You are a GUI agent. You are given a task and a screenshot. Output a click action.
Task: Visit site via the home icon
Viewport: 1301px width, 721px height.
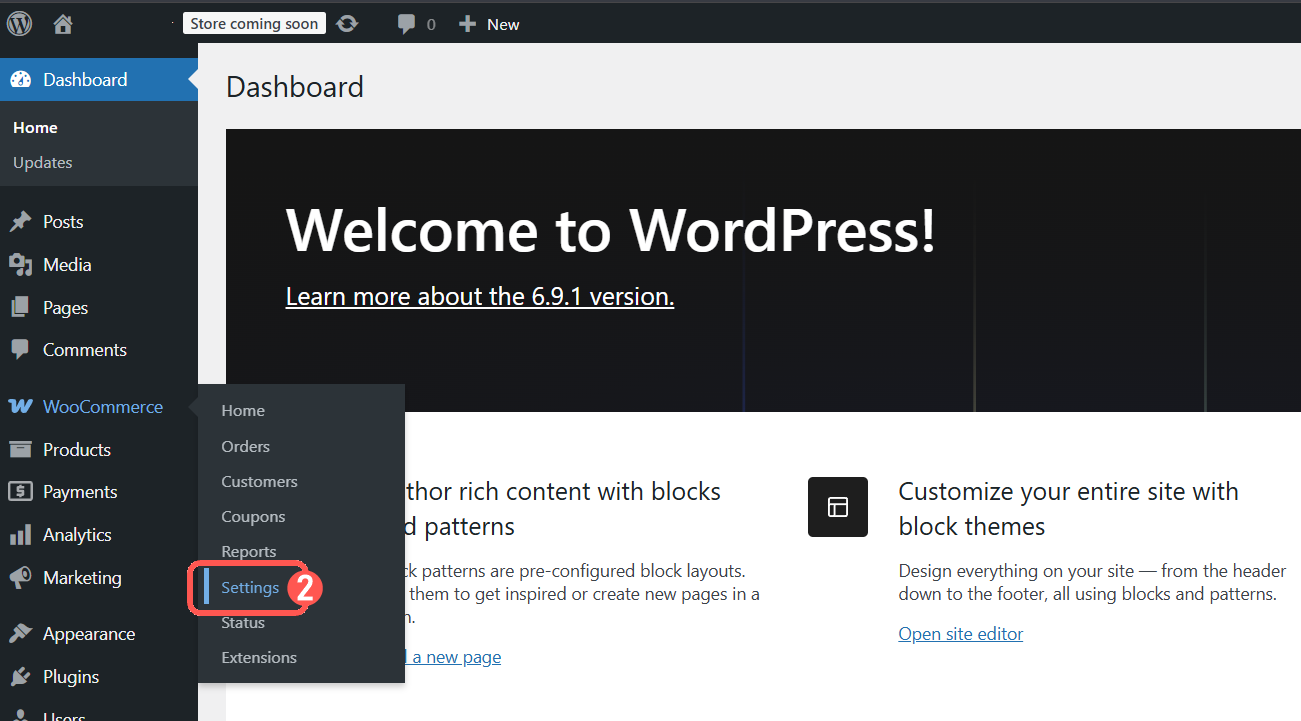click(x=63, y=24)
